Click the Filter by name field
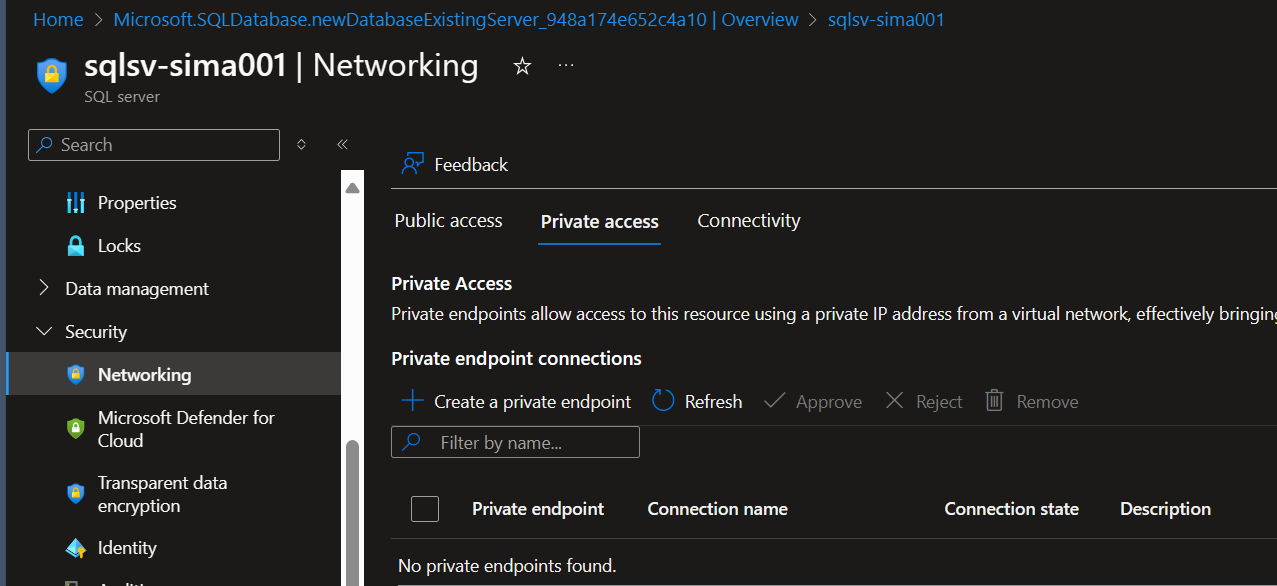The width and height of the screenshot is (1277, 586). pos(530,442)
